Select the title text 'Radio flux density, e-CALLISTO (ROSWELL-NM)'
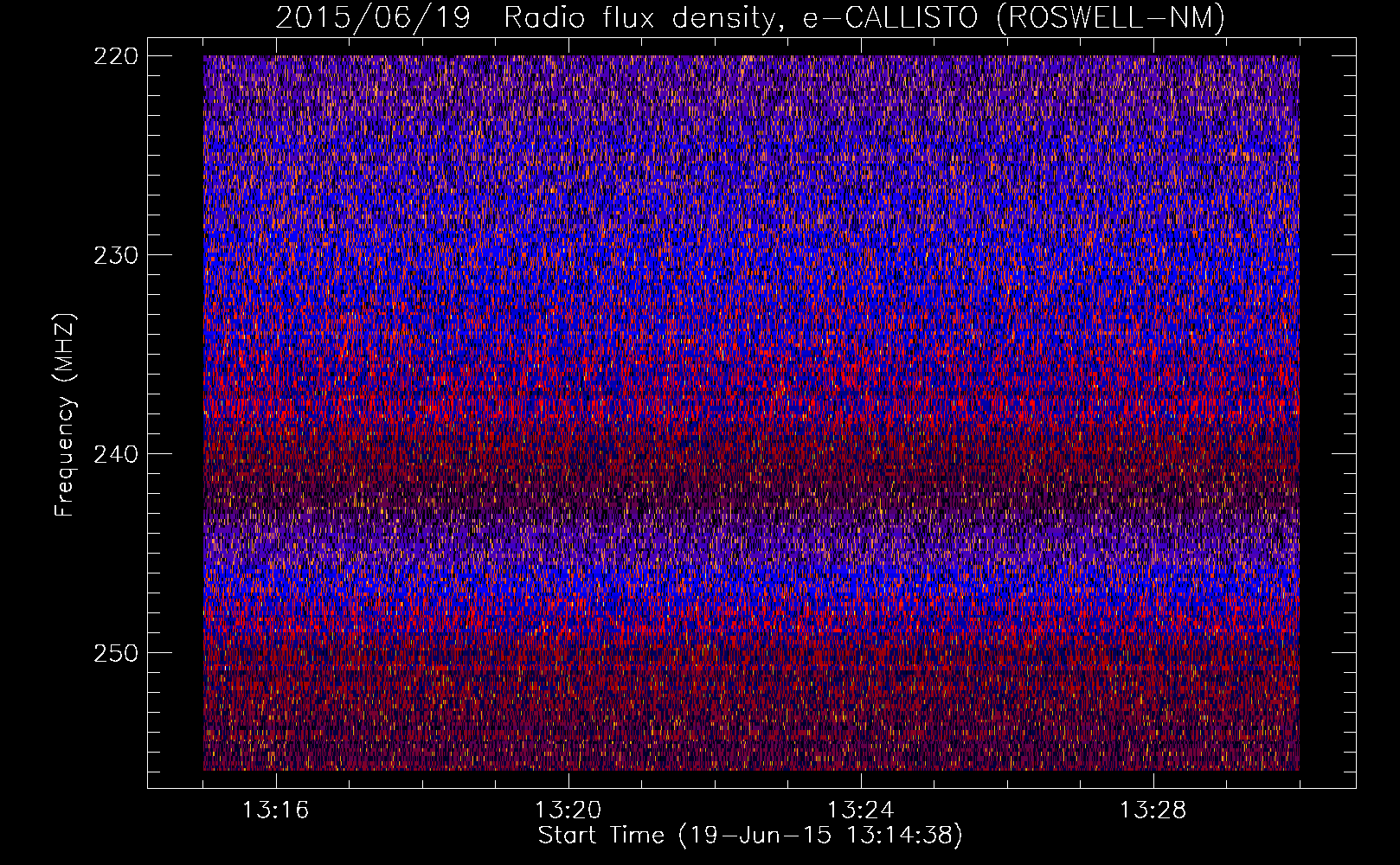 tap(864, 17)
